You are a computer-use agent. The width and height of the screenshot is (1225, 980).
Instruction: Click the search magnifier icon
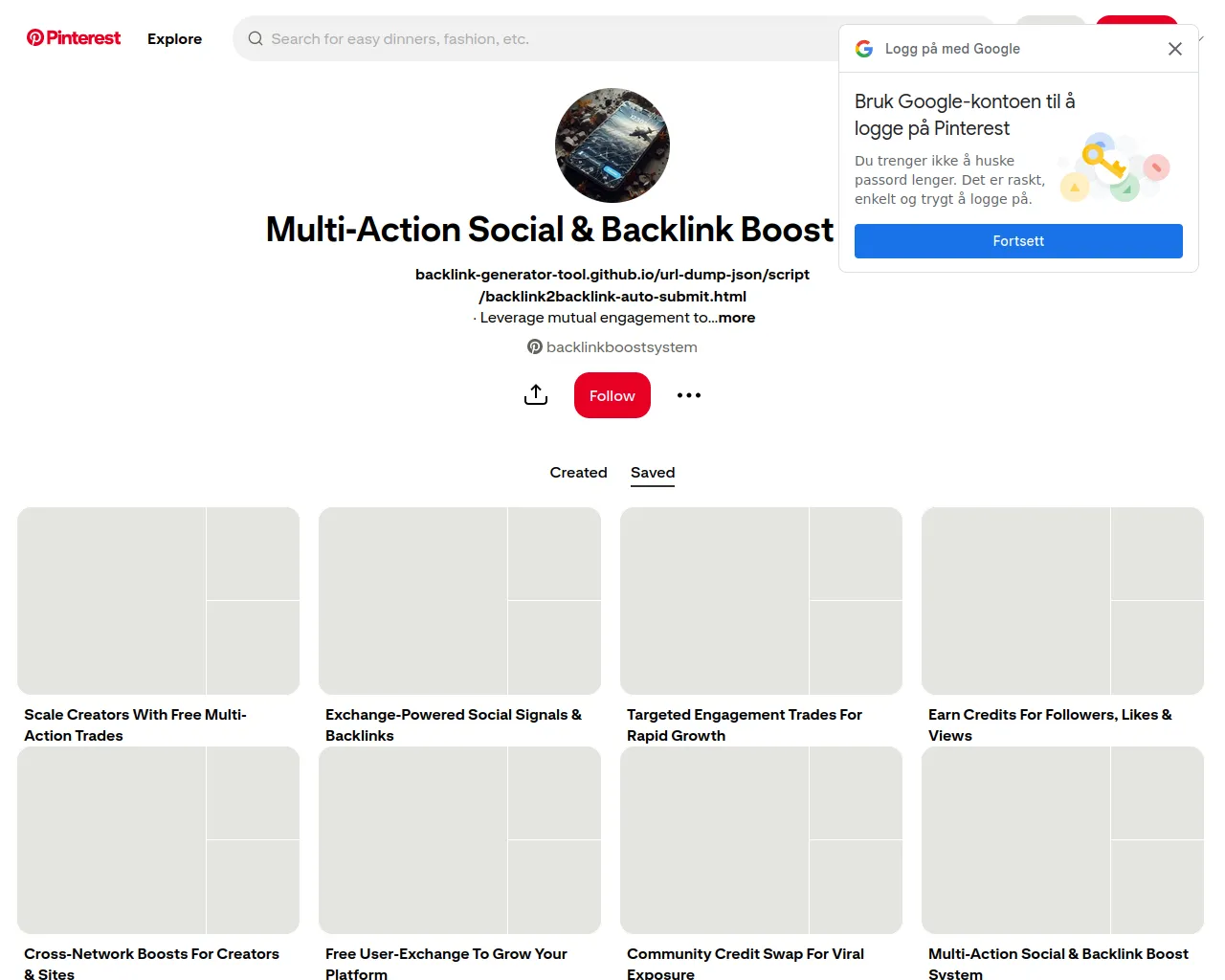[256, 39]
